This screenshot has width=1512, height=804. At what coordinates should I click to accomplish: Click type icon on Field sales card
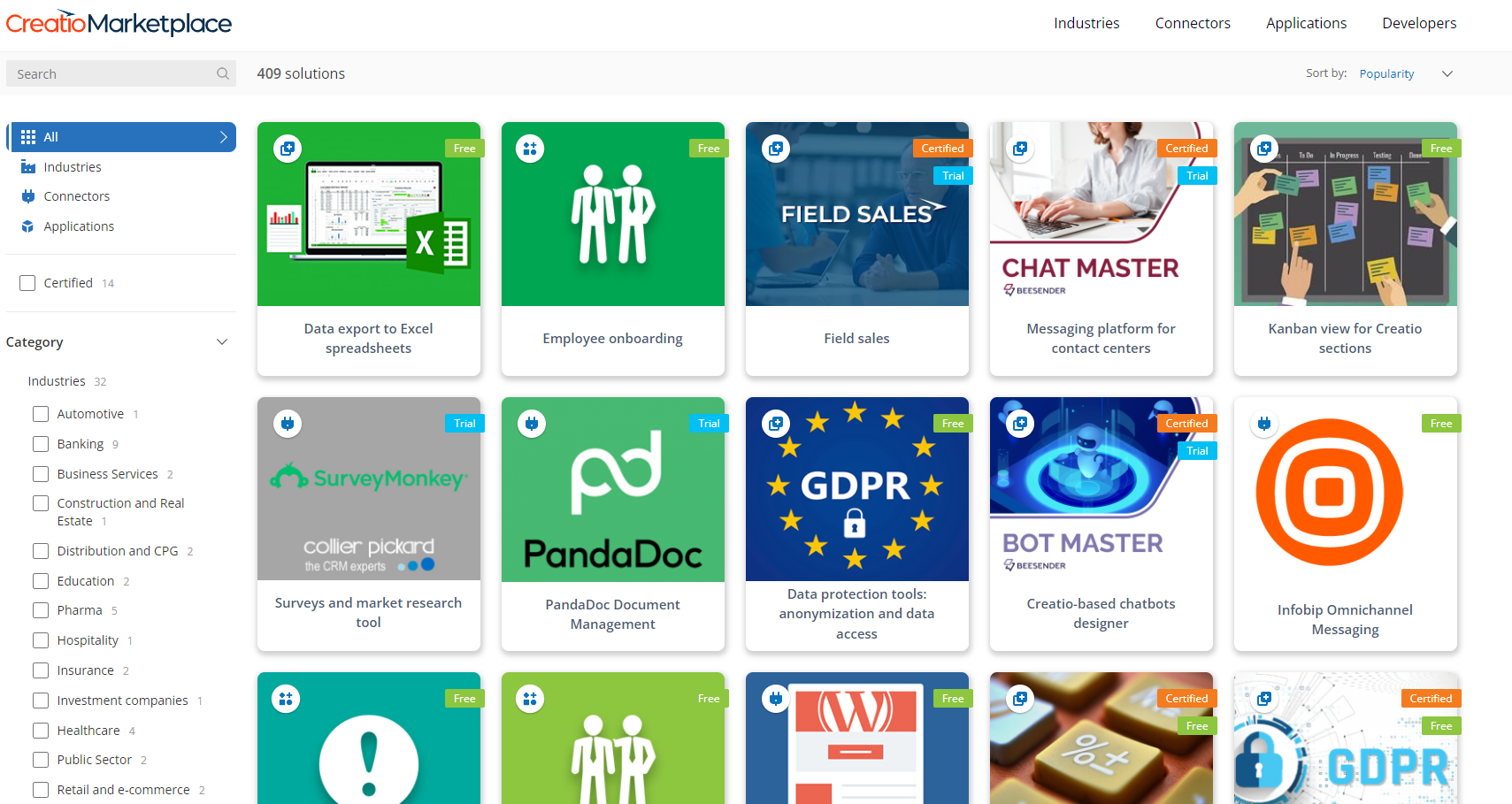coord(776,149)
